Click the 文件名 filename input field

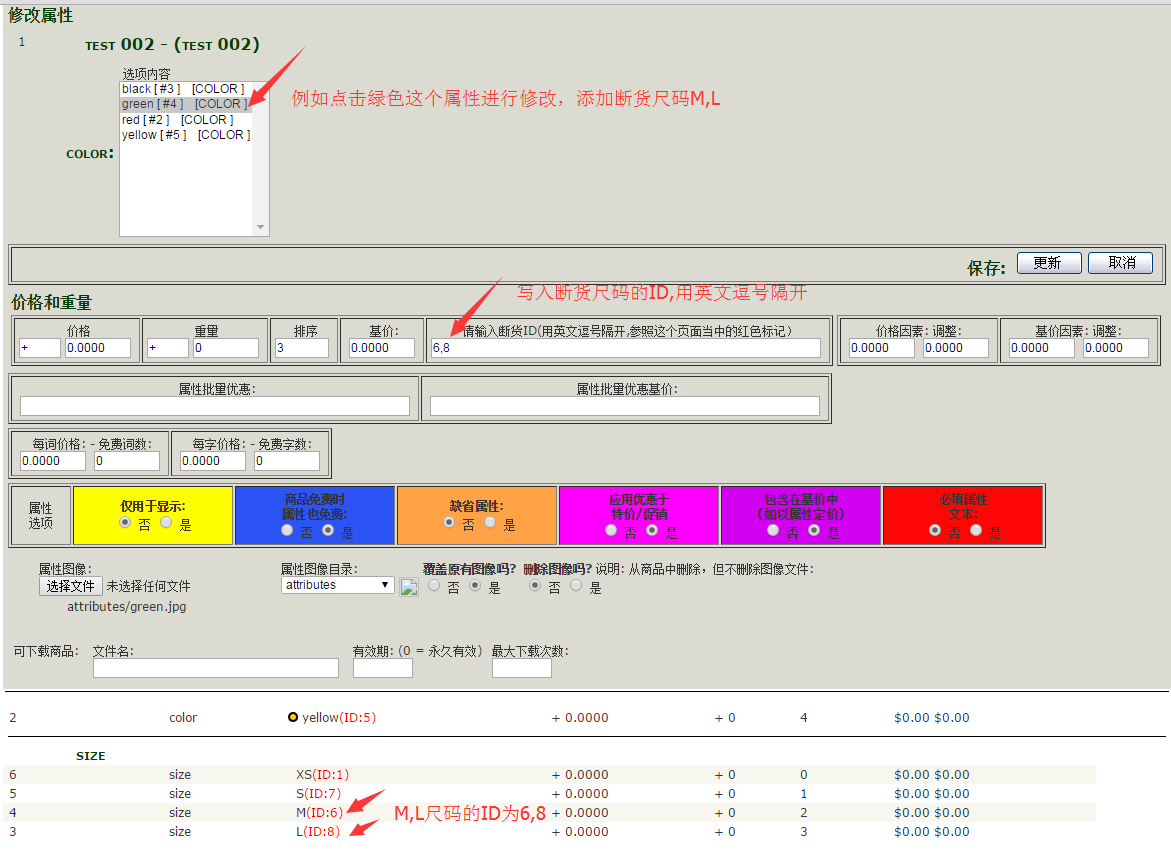[214, 667]
